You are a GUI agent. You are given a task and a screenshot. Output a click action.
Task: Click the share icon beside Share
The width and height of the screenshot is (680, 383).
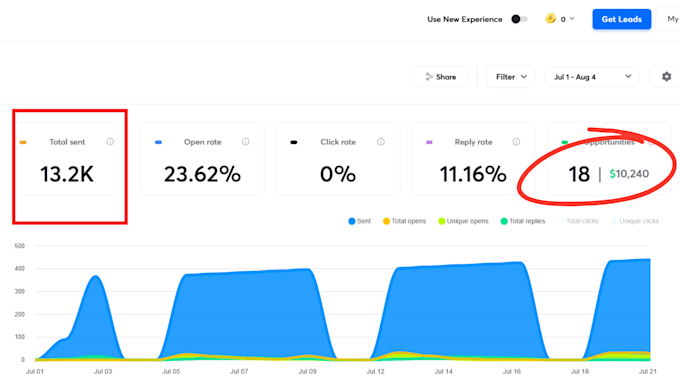[x=429, y=77]
